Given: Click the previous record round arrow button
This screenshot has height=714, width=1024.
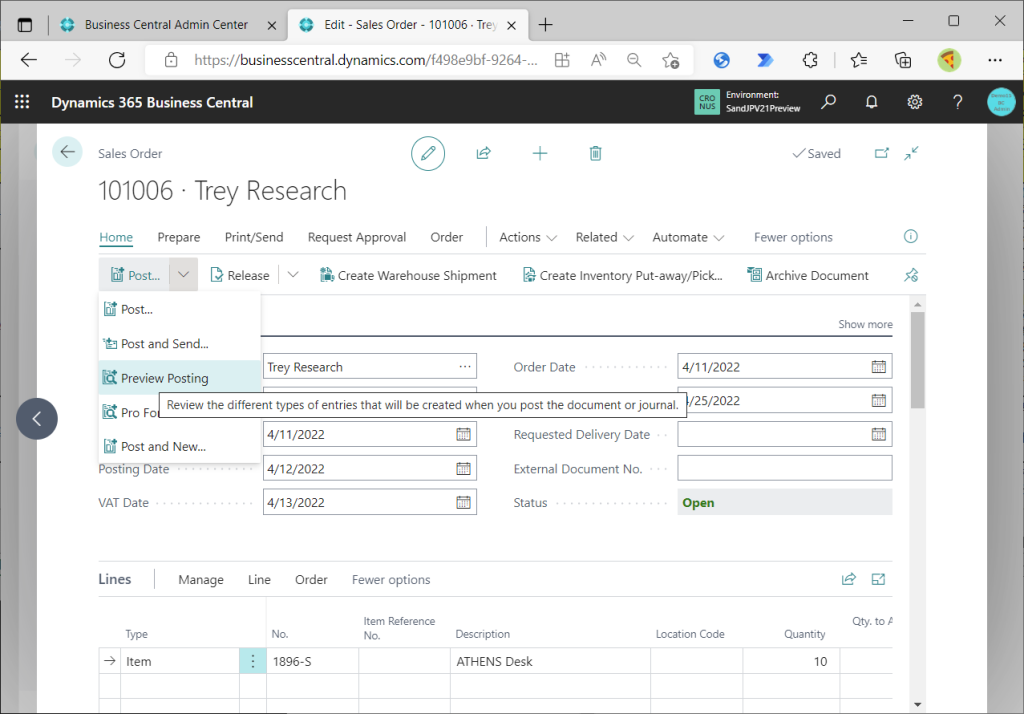Looking at the screenshot, I should click(37, 419).
